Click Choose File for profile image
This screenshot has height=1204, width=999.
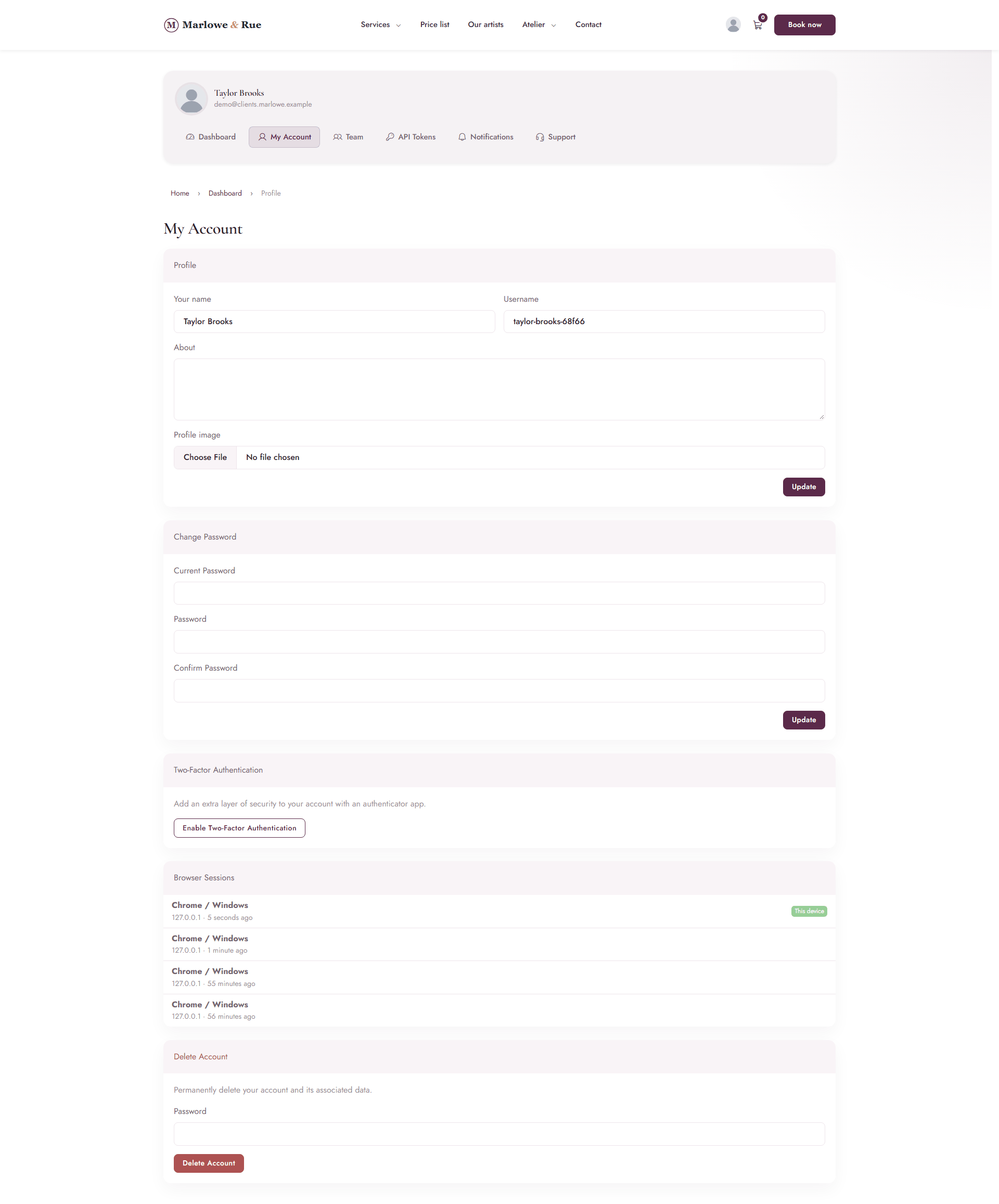click(204, 457)
